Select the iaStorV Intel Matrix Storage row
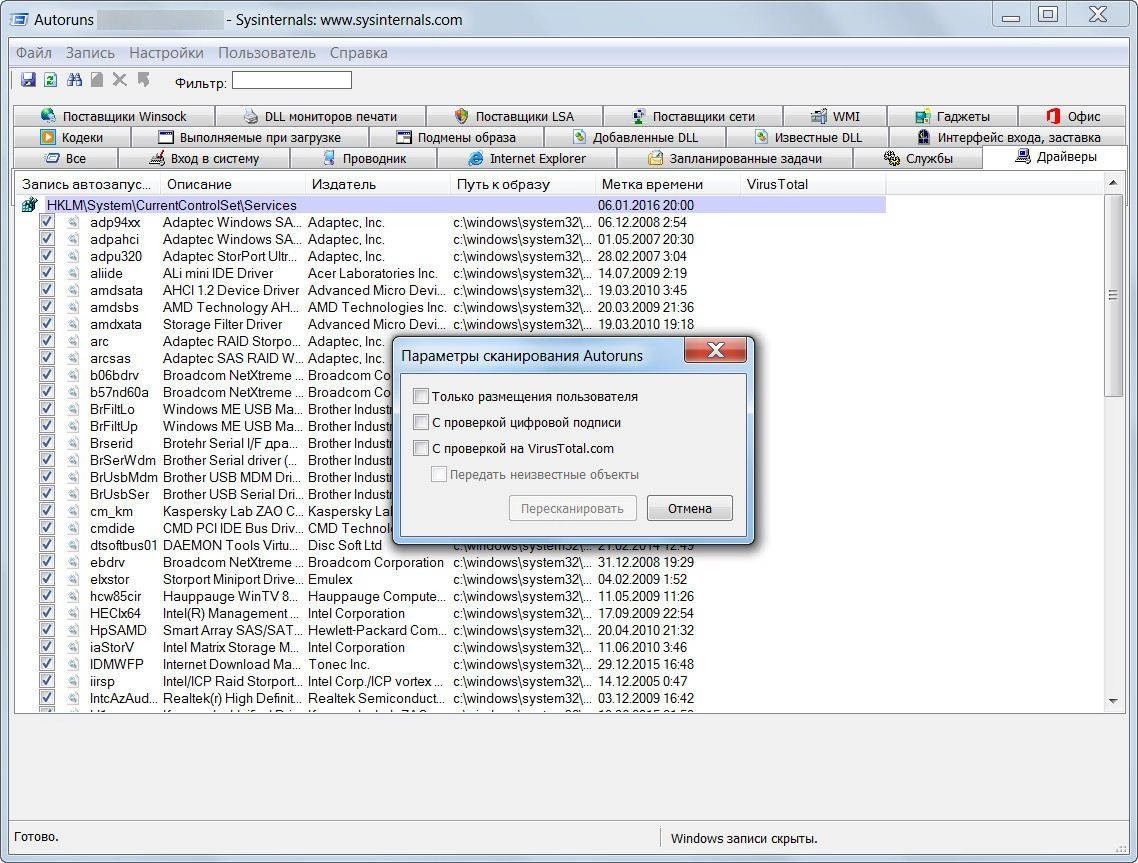Screen dimensions: 1138x863 tap(450, 647)
